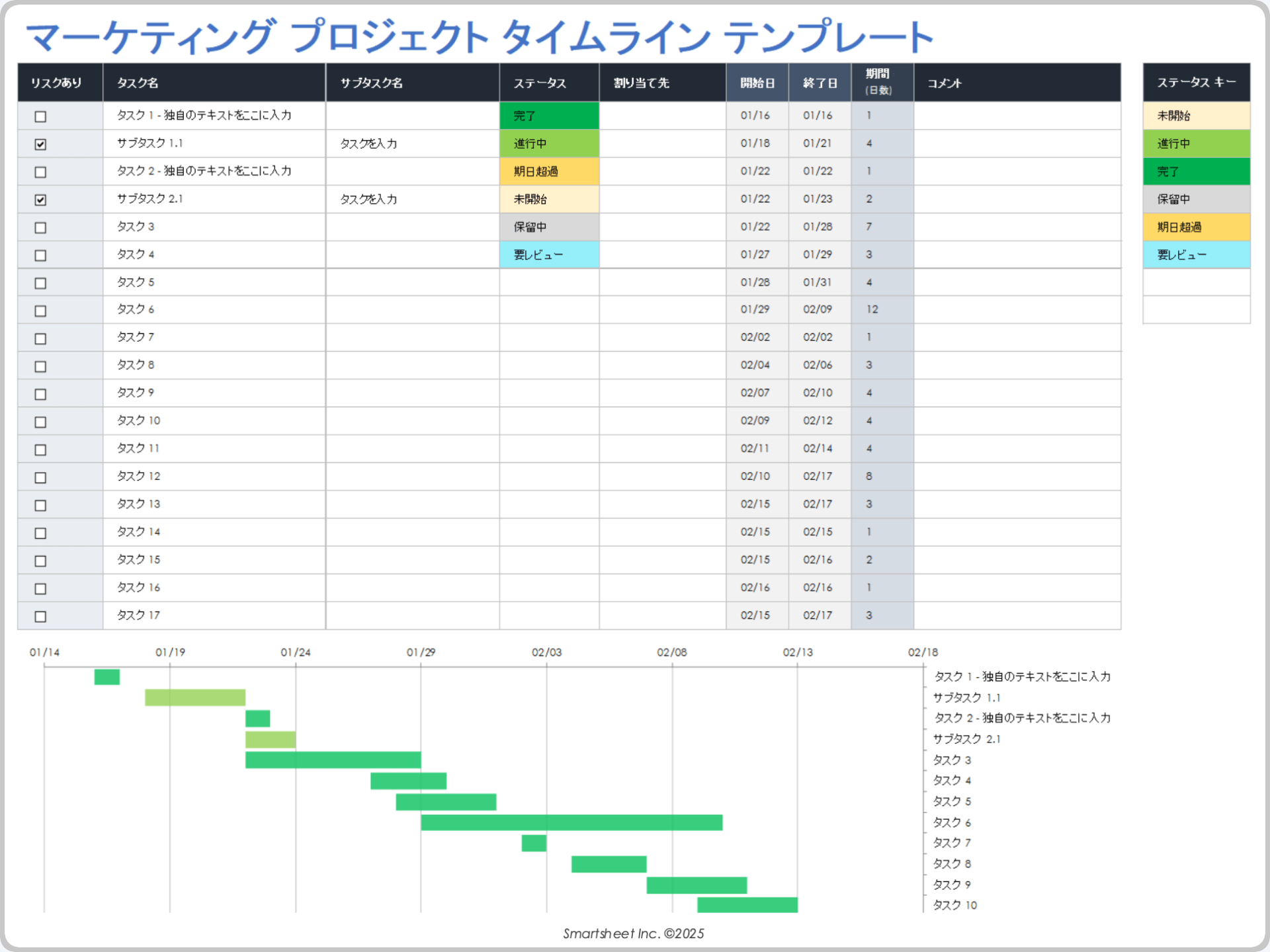Click the 保留中 status cell of タスク 3
This screenshot has width=1270, height=952.
[549, 227]
